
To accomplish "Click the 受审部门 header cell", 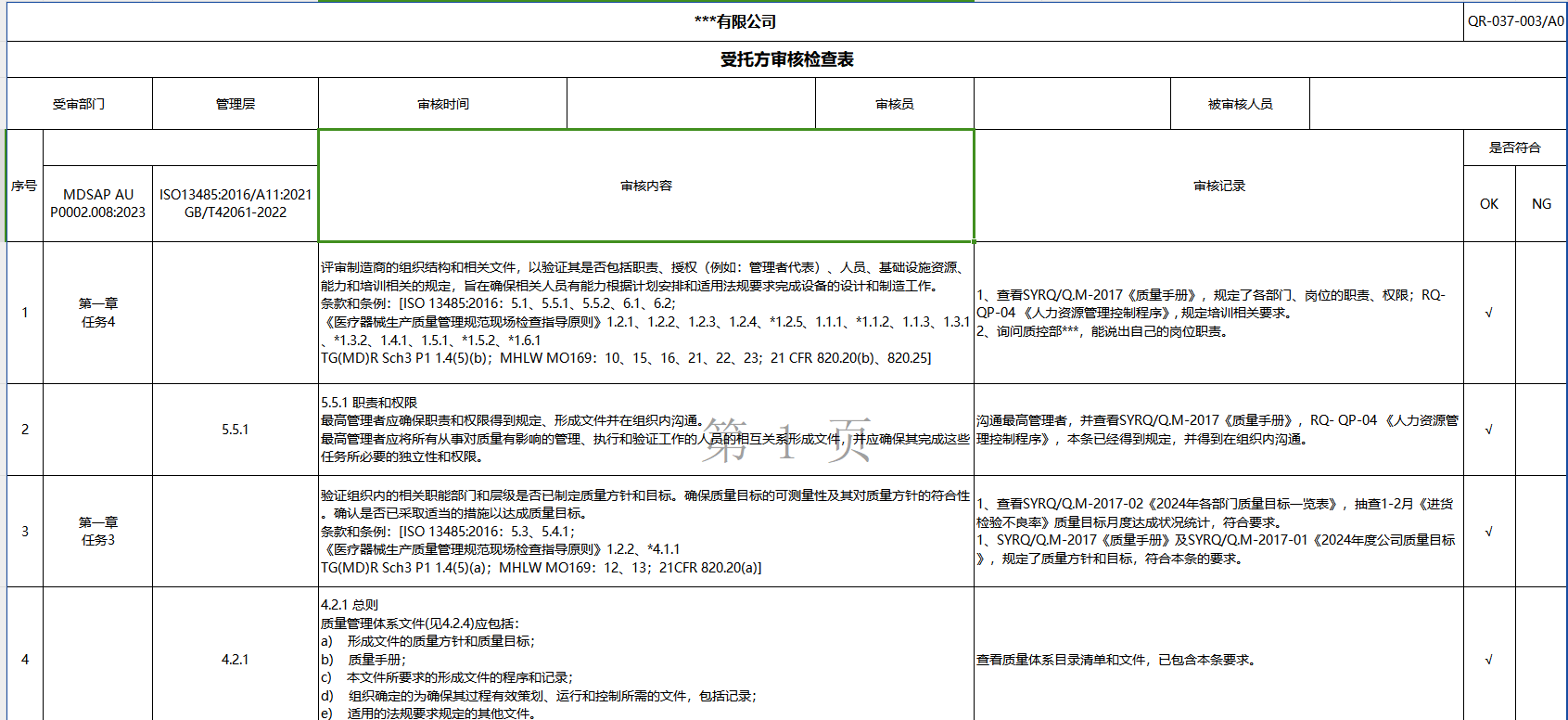I will pyautogui.click(x=79, y=104).
